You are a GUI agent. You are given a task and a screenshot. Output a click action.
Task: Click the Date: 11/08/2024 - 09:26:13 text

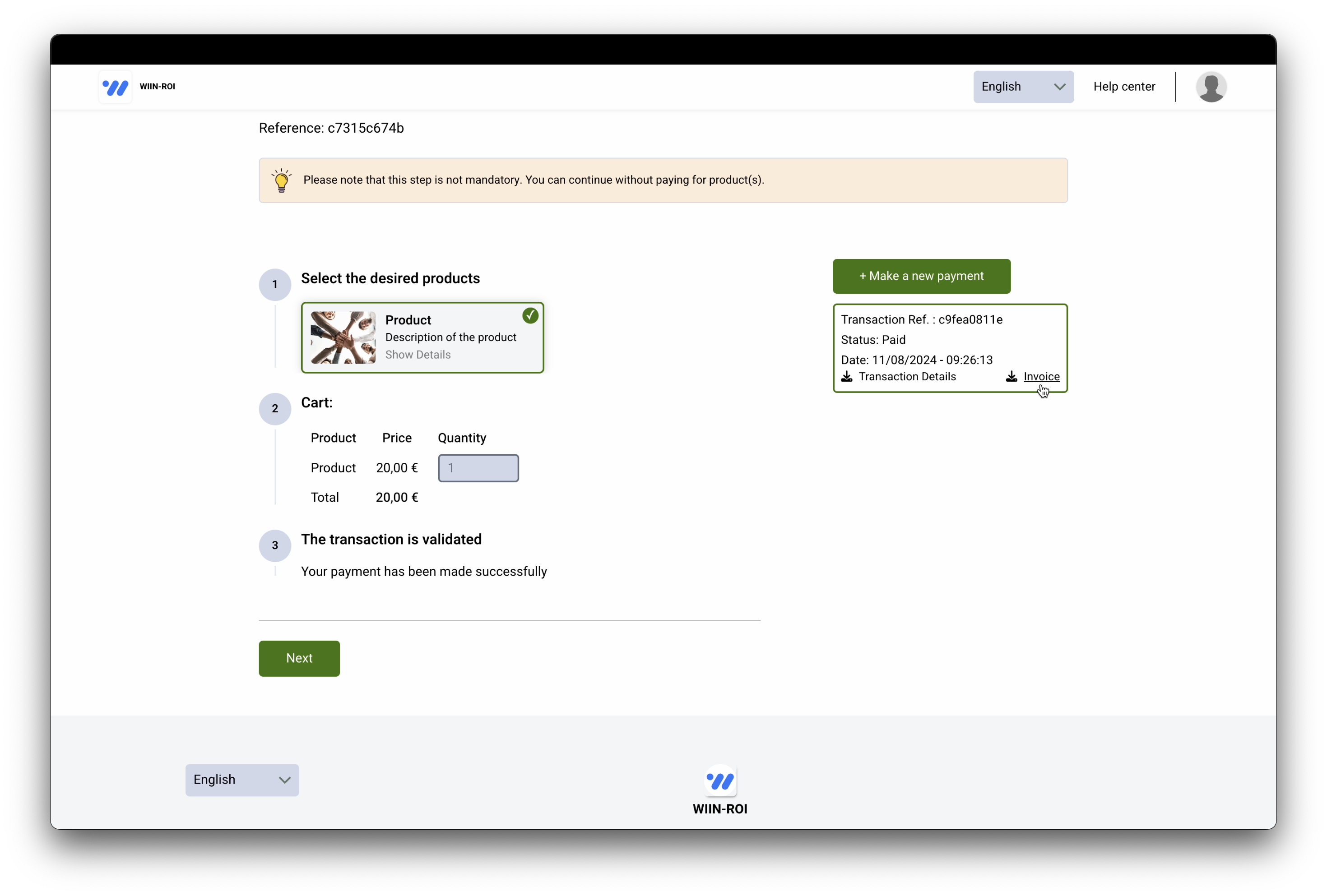pos(916,360)
